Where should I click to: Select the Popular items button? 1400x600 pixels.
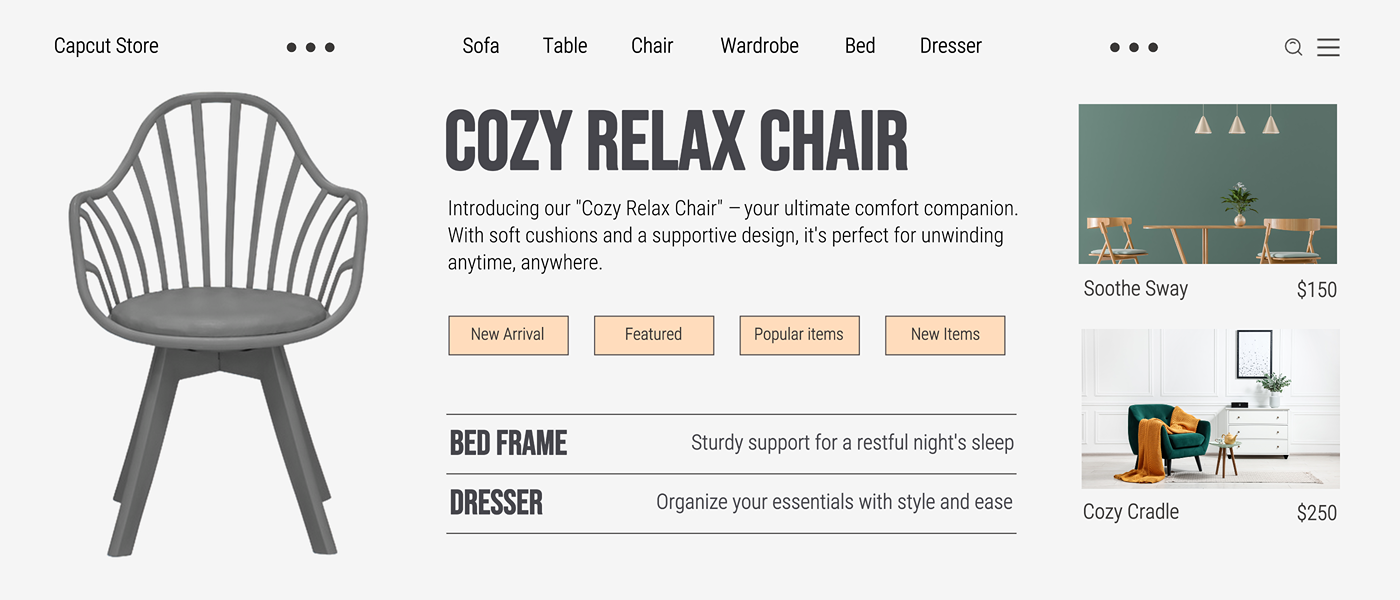(799, 335)
